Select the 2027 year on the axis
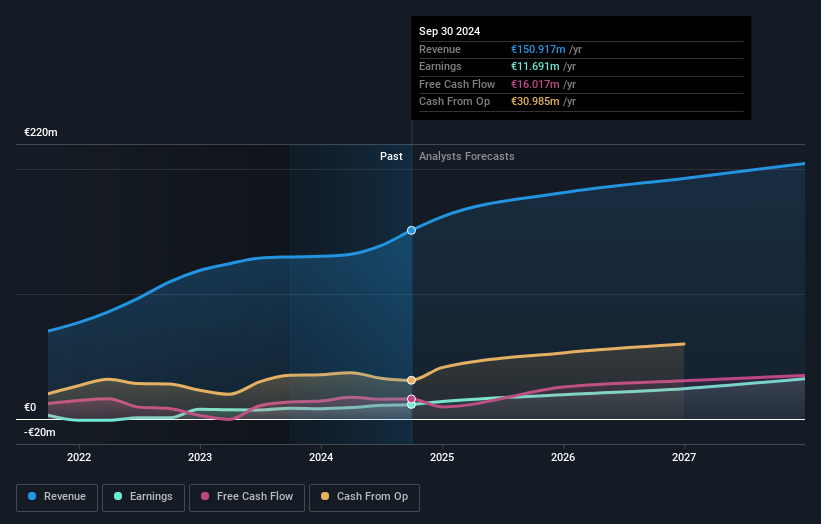Viewport: 821px width, 524px height. pos(684,457)
